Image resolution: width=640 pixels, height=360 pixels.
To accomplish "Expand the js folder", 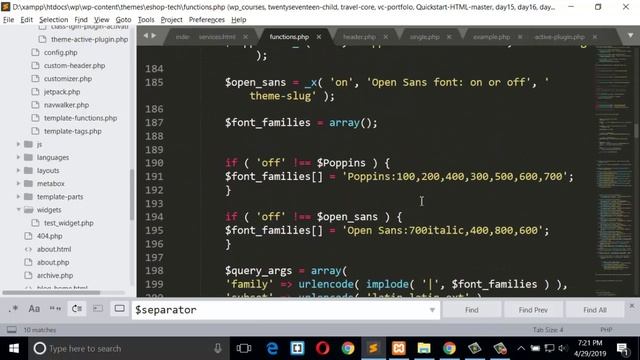I will tap(18, 144).
